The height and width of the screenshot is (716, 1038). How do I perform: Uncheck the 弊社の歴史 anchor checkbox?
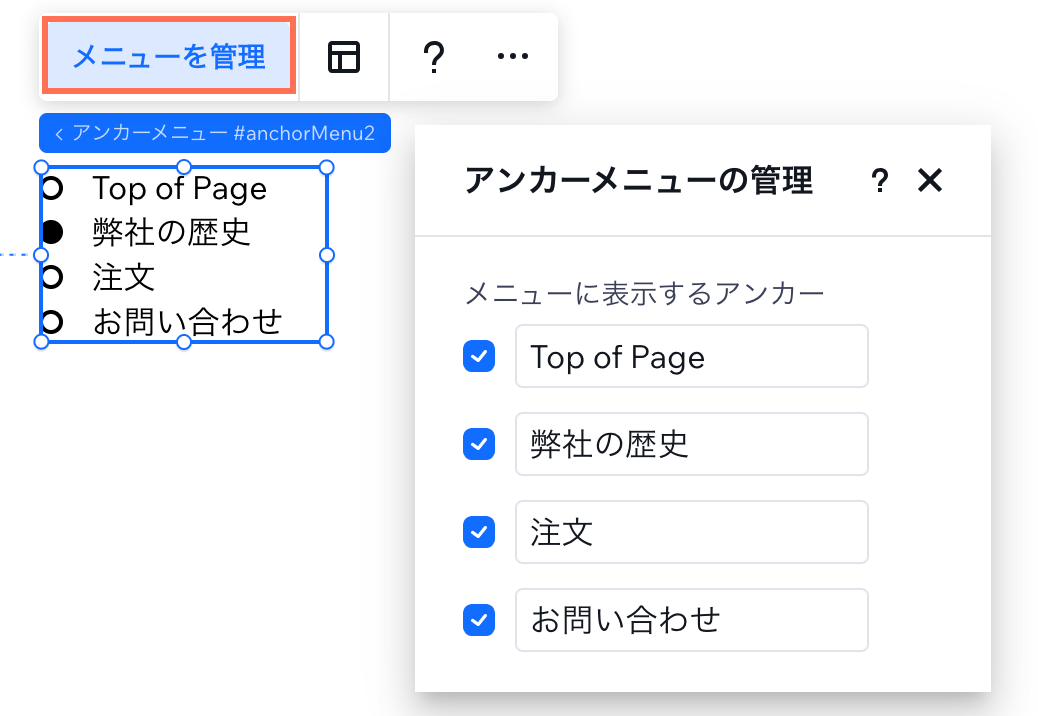[x=479, y=444]
